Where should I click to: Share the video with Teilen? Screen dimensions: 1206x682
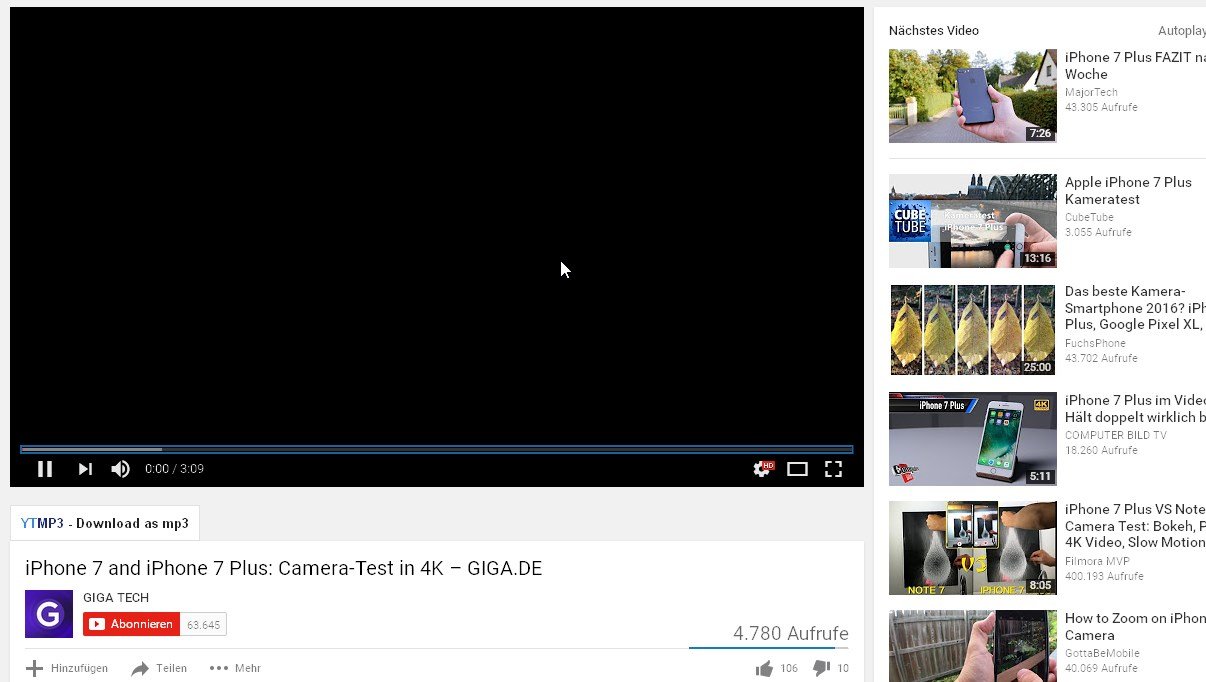click(159, 668)
